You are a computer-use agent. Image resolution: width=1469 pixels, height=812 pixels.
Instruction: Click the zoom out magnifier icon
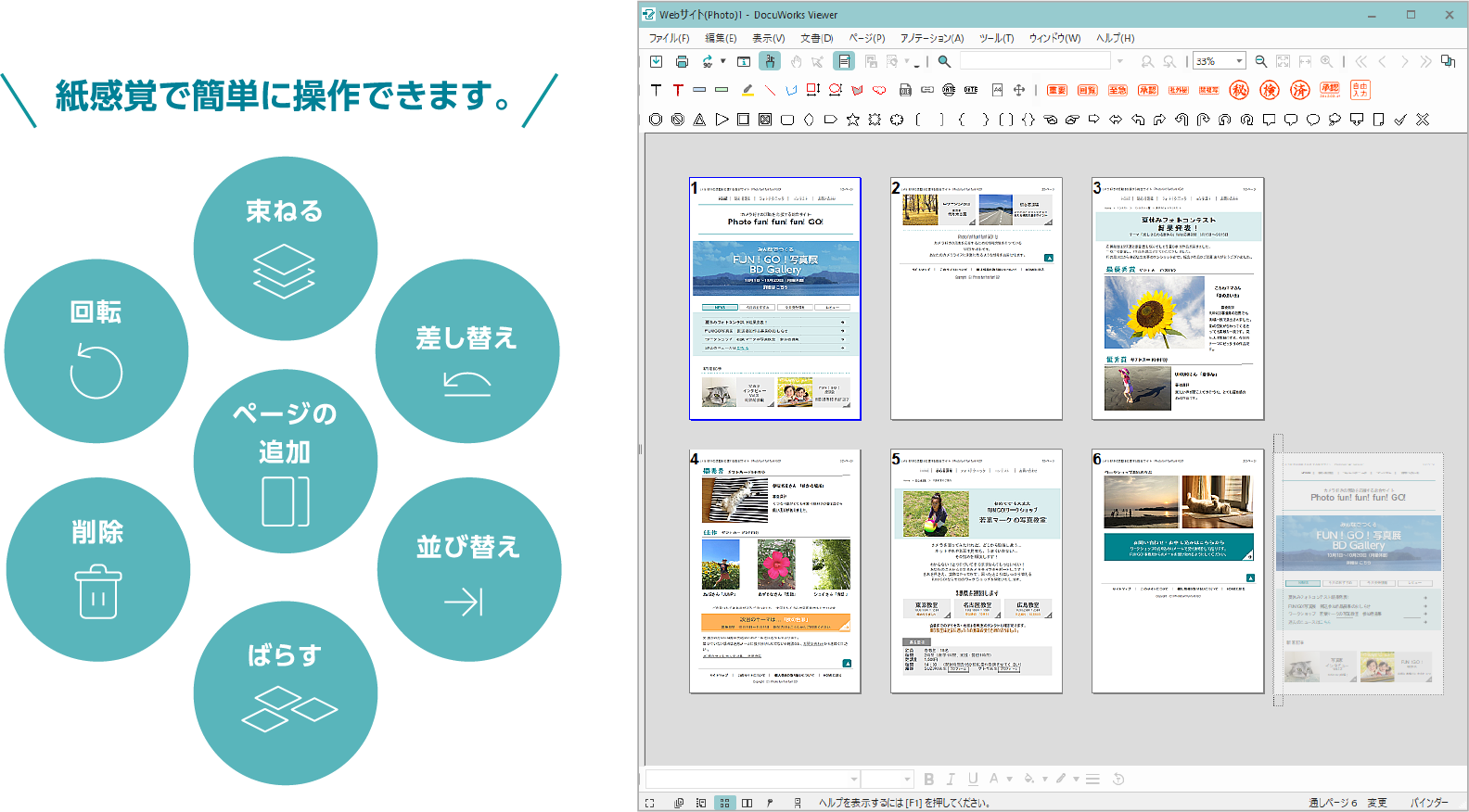click(x=1260, y=62)
